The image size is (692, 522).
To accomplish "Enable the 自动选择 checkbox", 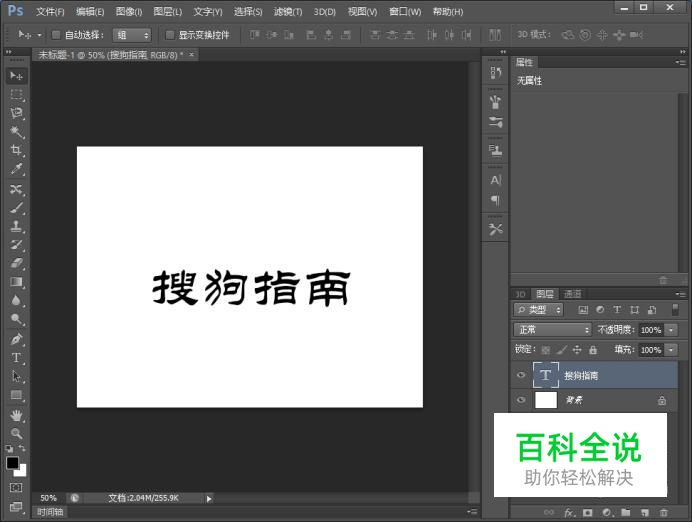I will (x=56, y=35).
